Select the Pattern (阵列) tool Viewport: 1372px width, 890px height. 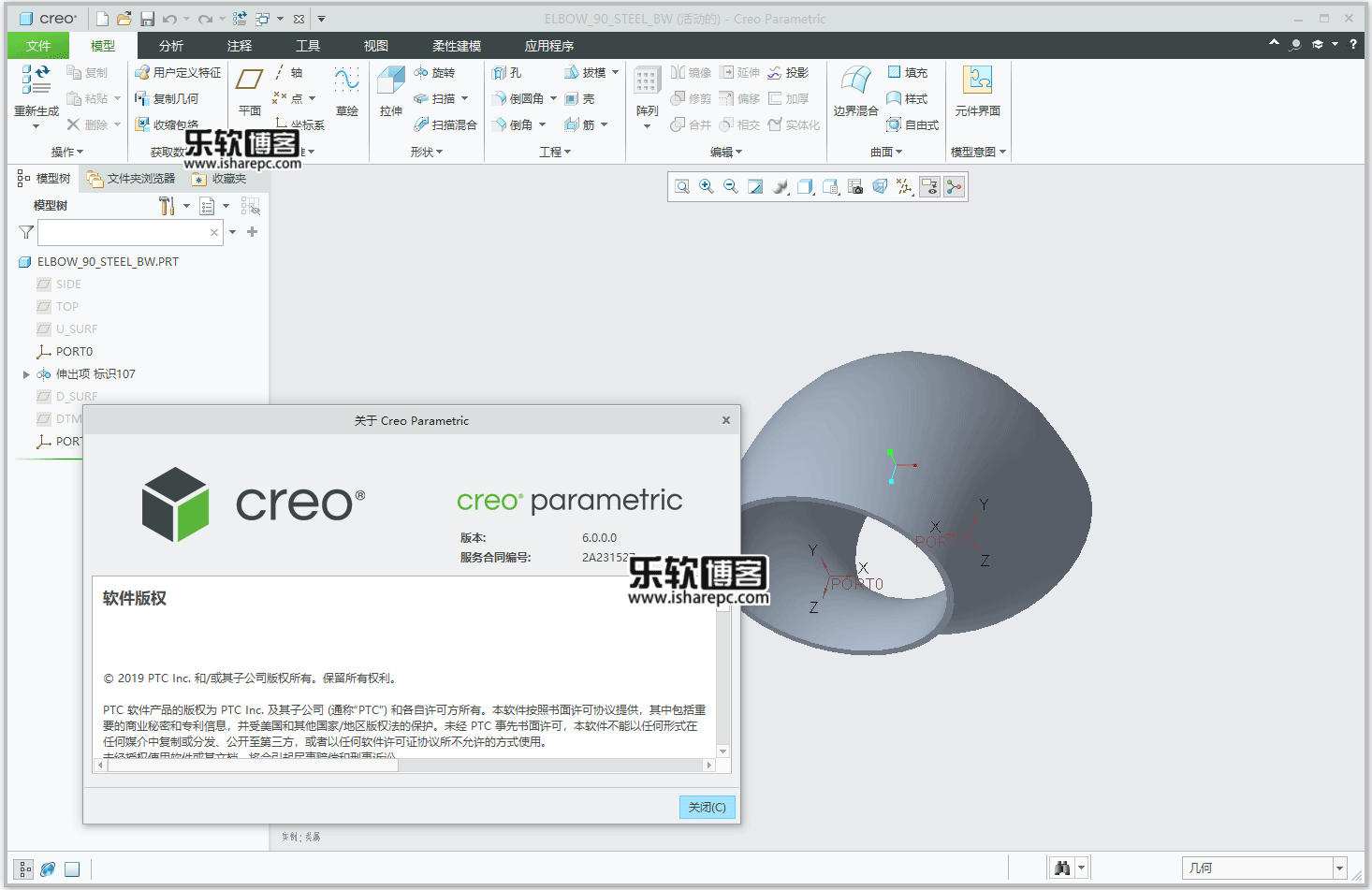click(647, 94)
